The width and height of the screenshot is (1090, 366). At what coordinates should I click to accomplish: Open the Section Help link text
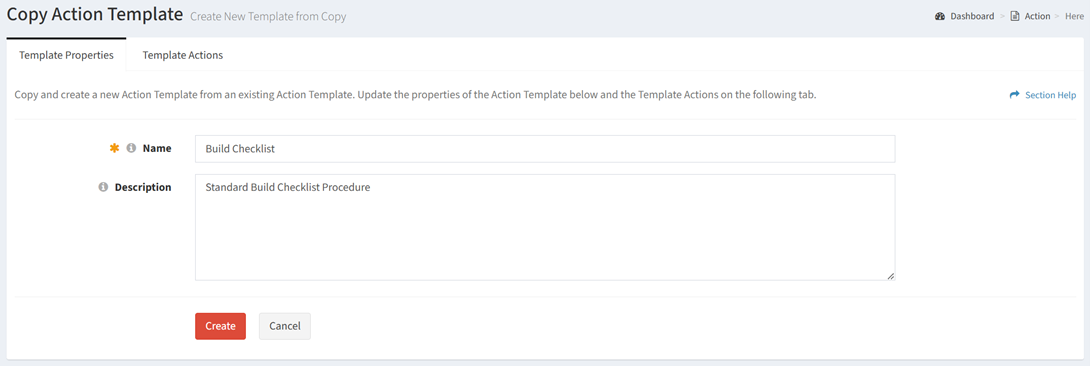1050,95
